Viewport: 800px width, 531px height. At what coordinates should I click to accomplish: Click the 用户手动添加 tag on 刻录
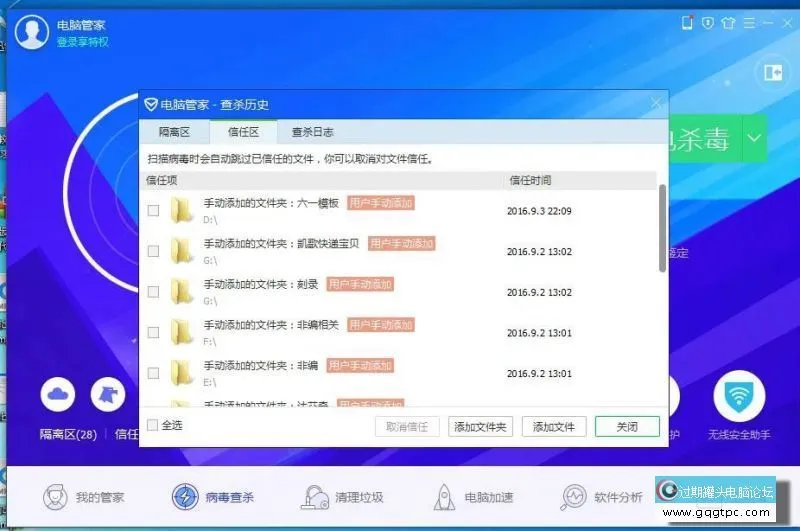(x=360, y=284)
